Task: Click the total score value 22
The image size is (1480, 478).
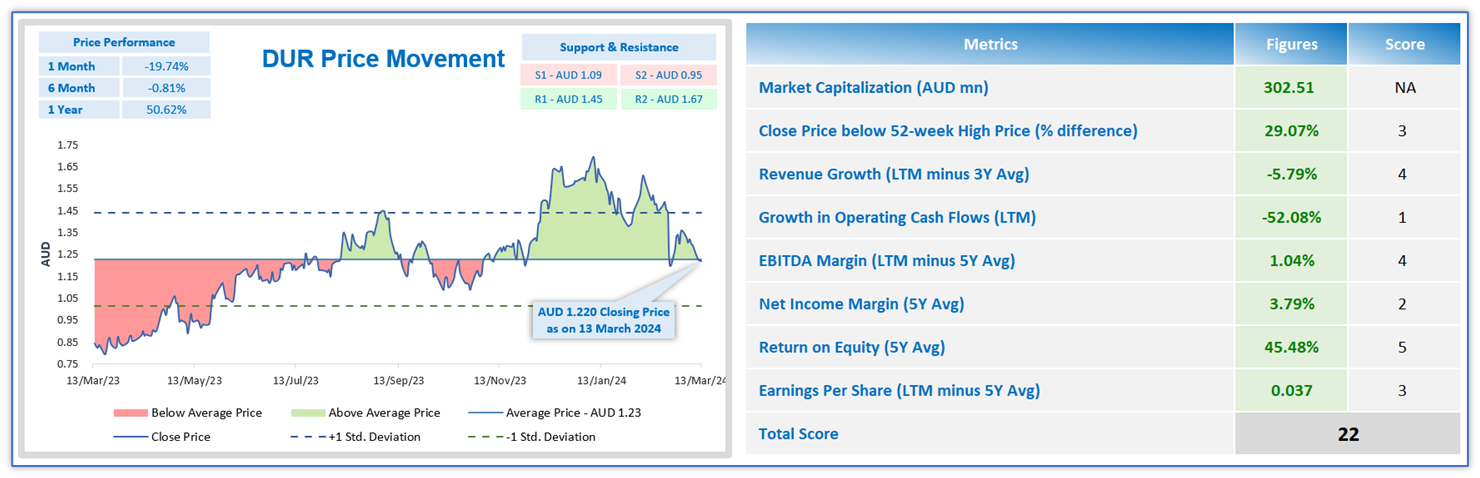Action: tap(1348, 434)
